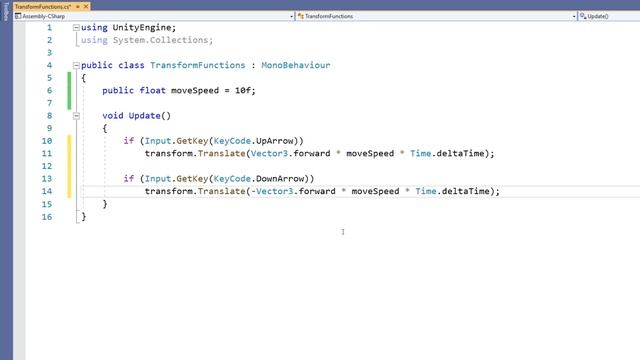Click Vector3.forward on line 11

(290, 153)
